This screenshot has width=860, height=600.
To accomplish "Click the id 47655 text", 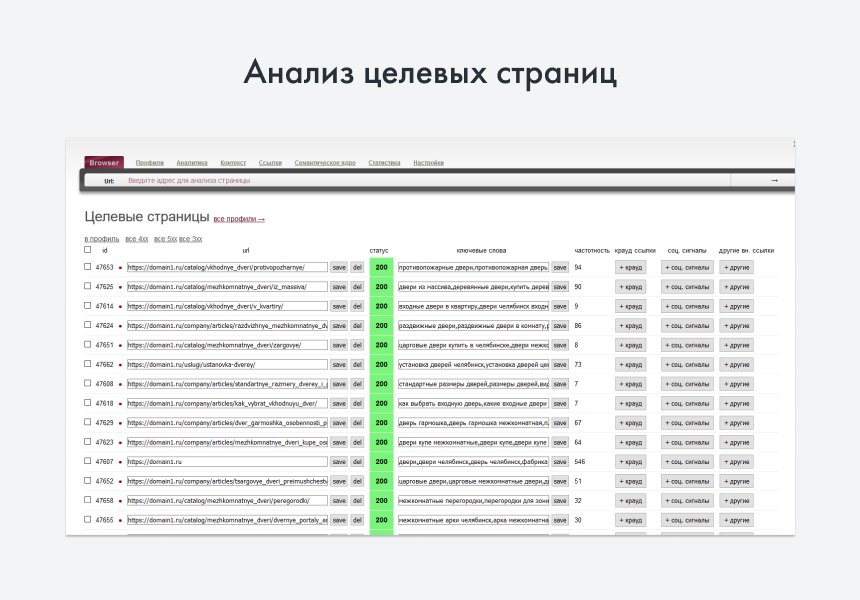I will click(104, 520).
